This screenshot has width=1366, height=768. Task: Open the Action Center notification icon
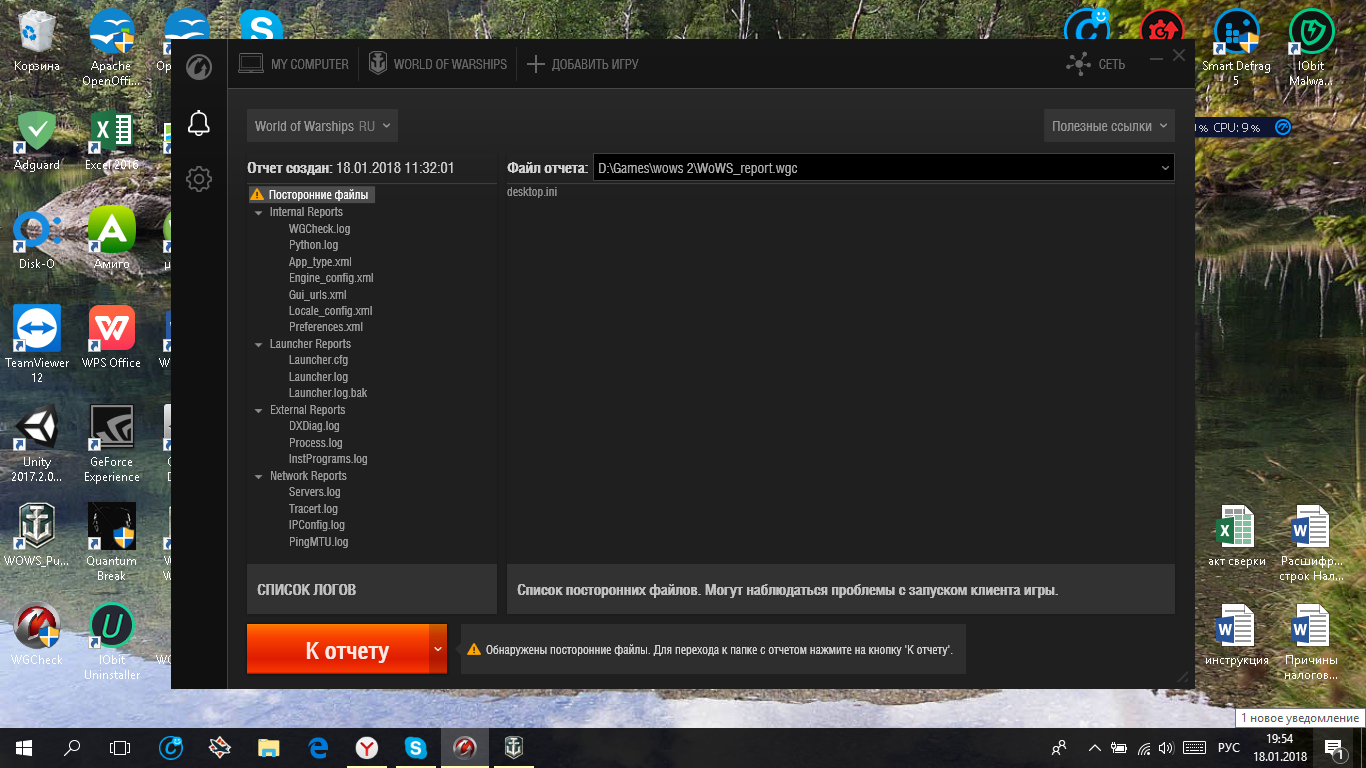[x=1333, y=747]
